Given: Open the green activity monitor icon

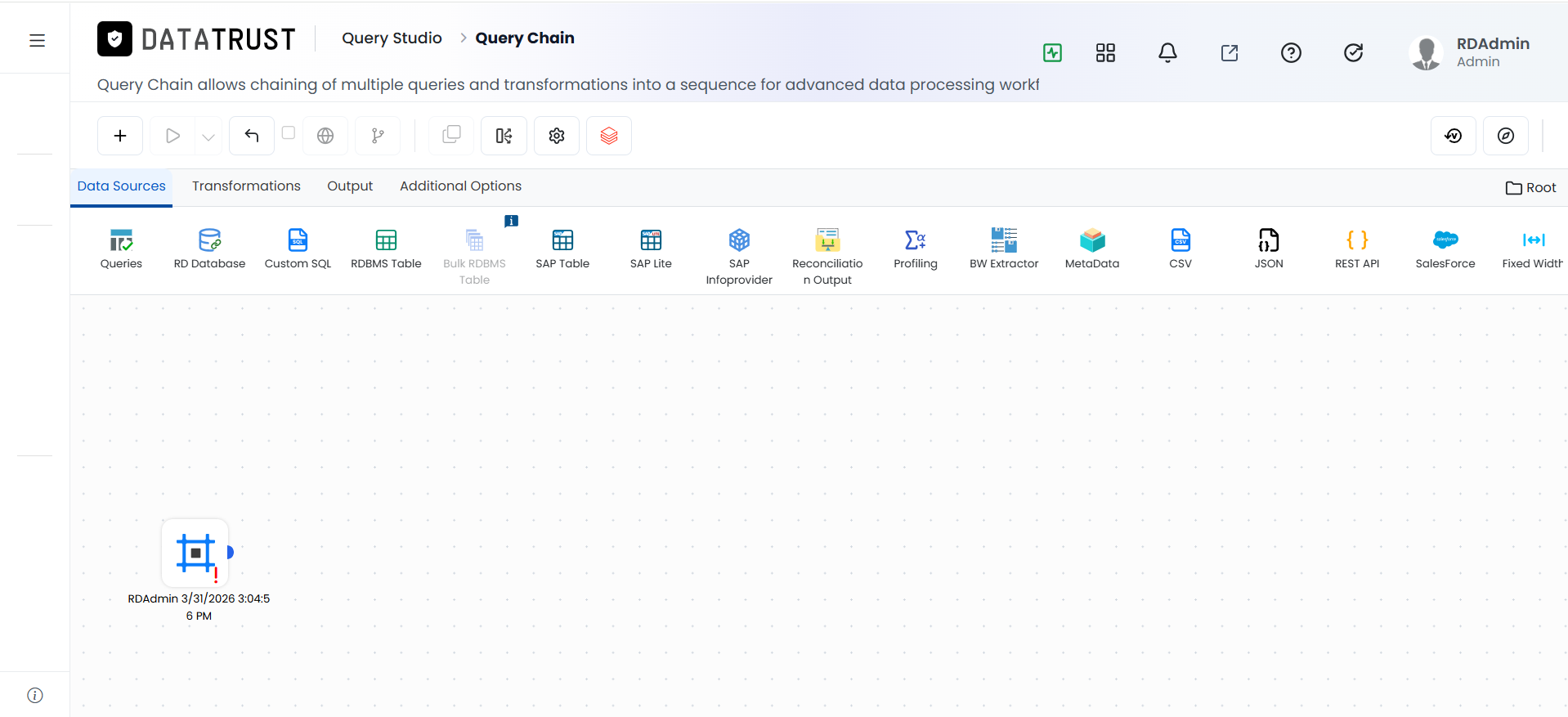Looking at the screenshot, I should click(x=1052, y=53).
